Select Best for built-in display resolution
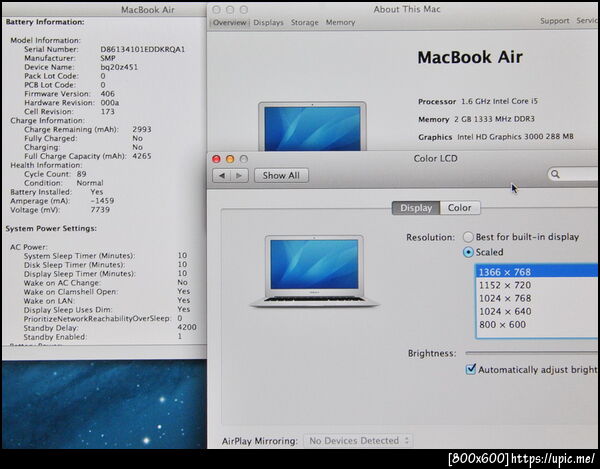 468,237
